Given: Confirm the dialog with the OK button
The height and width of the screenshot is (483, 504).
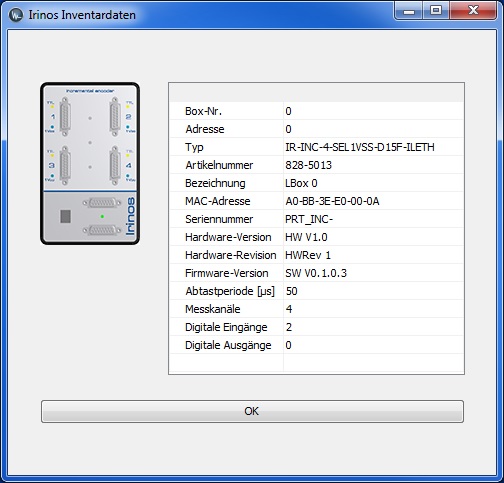Looking at the screenshot, I should tap(252, 411).
